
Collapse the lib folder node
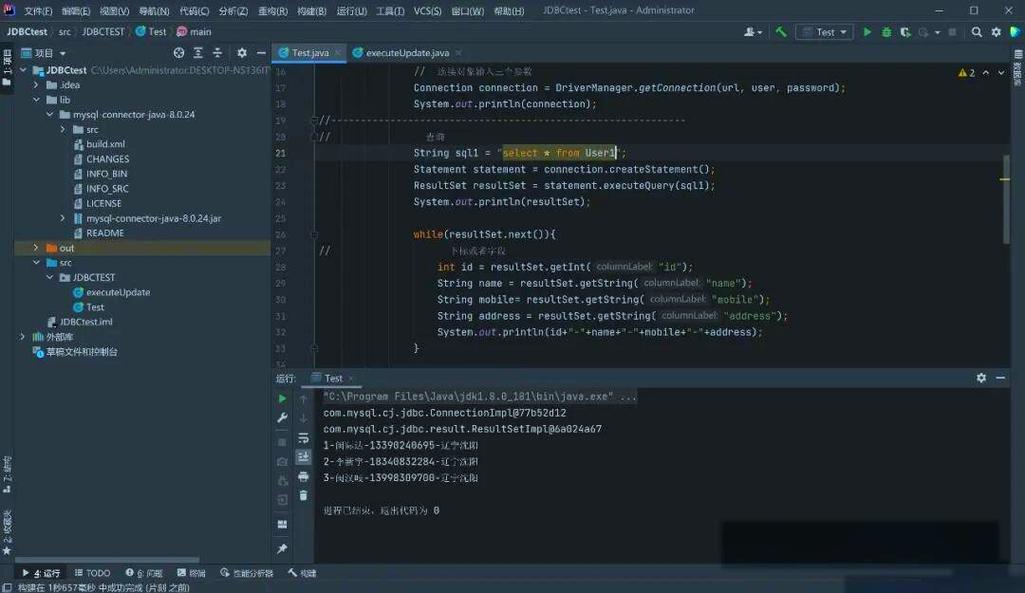click(x=36, y=99)
